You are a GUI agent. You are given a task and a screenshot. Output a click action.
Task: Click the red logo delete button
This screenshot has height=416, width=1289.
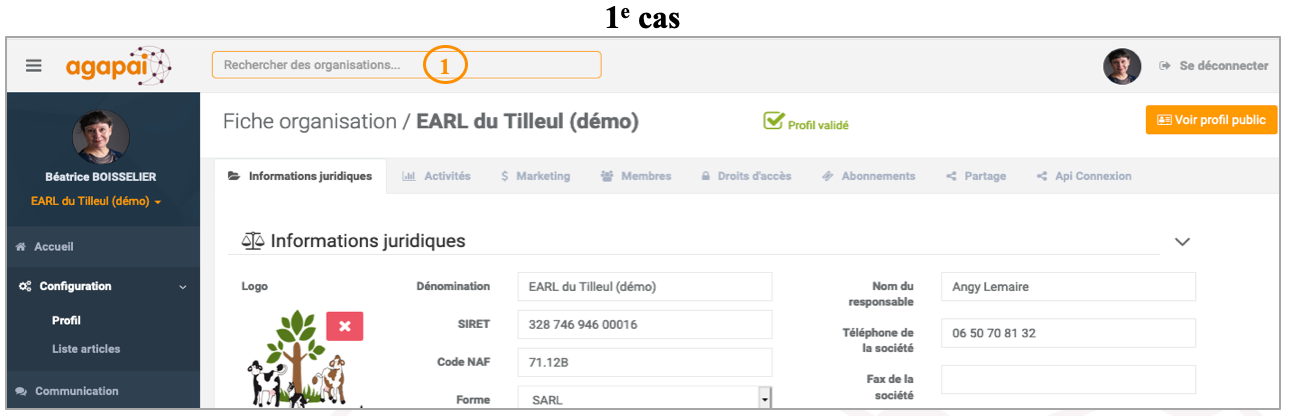point(344,326)
